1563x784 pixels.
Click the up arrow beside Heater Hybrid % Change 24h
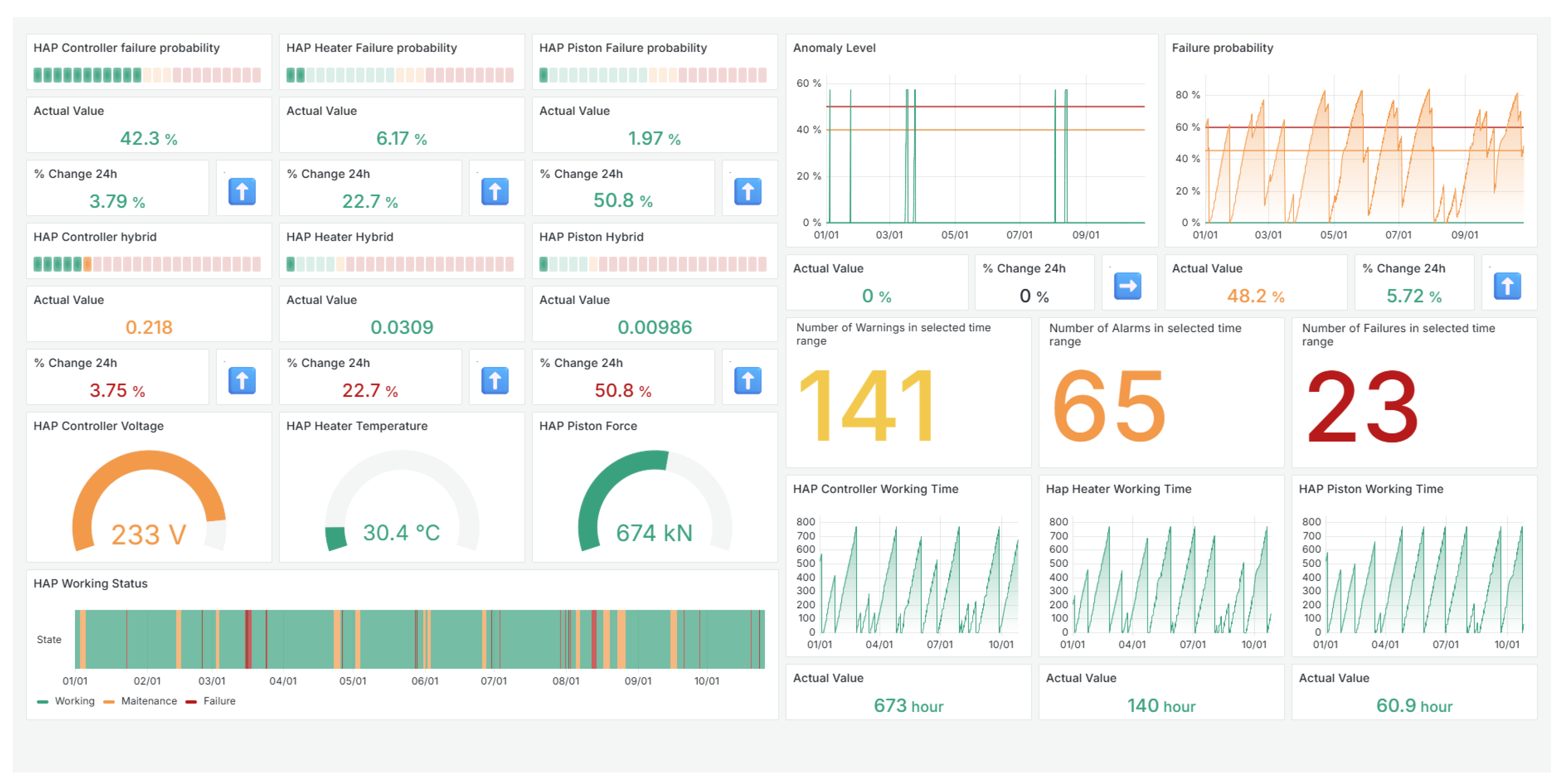[494, 381]
